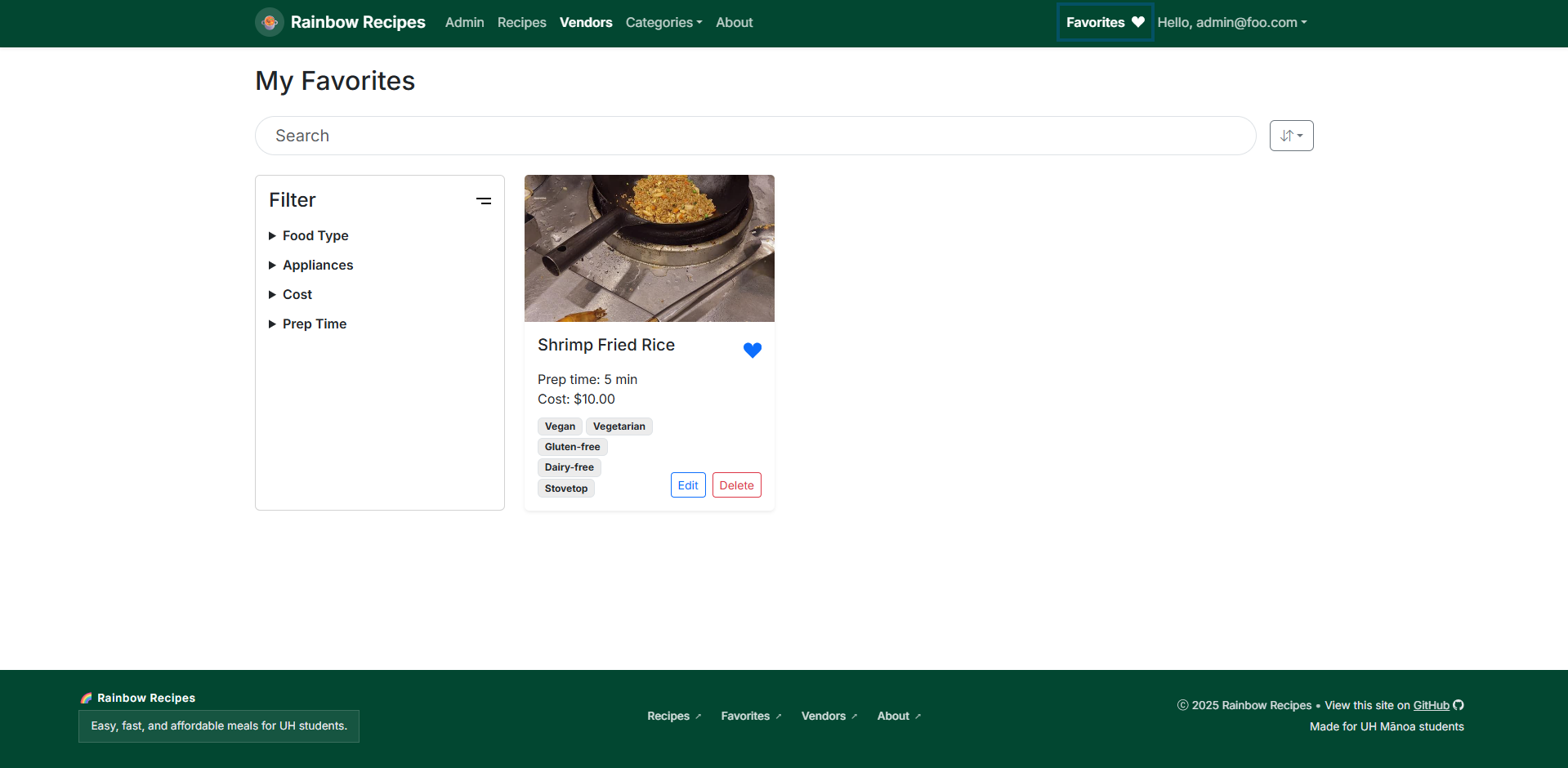
Task: Click the GitHub icon in footer
Action: (x=1459, y=705)
